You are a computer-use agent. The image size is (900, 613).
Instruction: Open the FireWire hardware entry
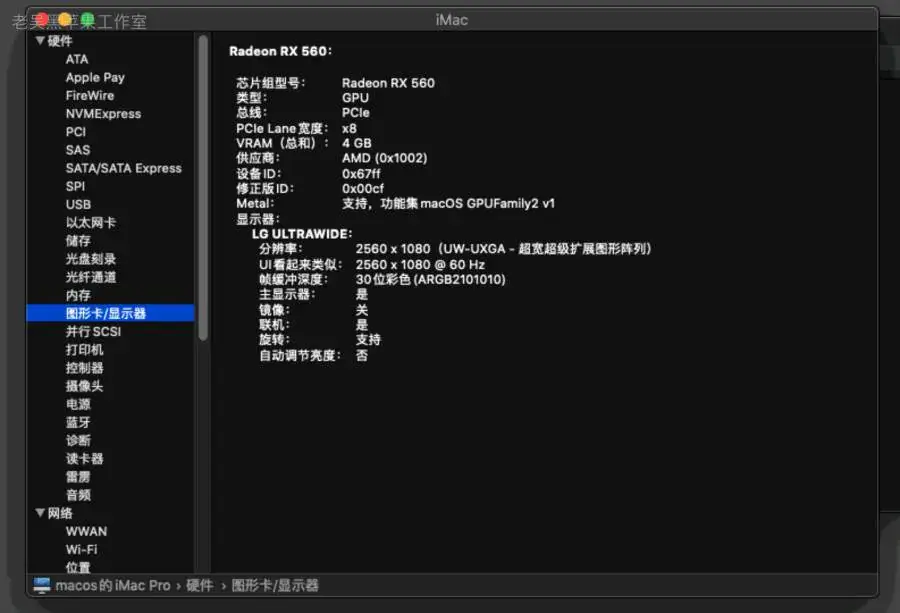(90, 95)
